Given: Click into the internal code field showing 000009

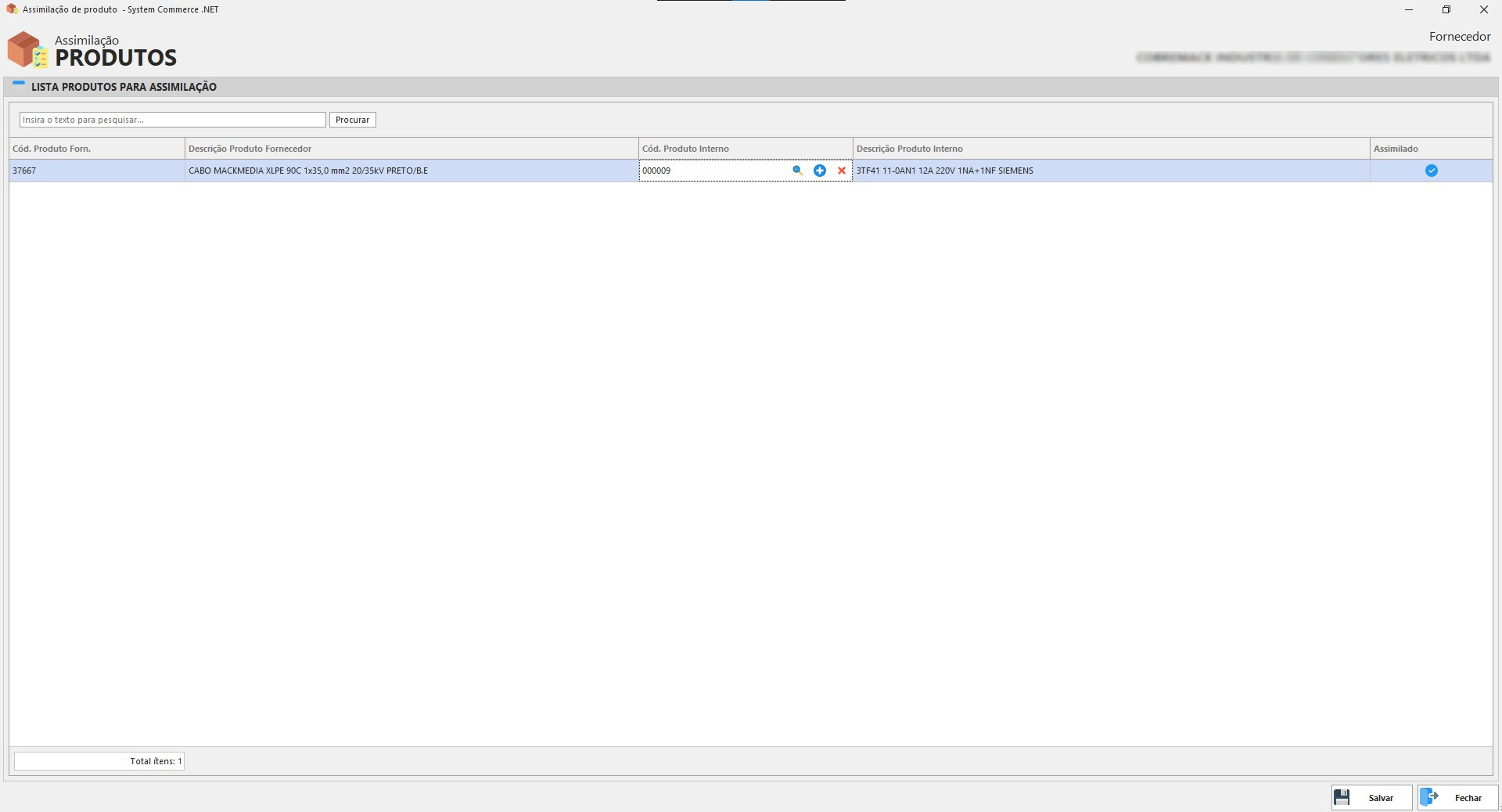Looking at the screenshot, I should pos(712,171).
